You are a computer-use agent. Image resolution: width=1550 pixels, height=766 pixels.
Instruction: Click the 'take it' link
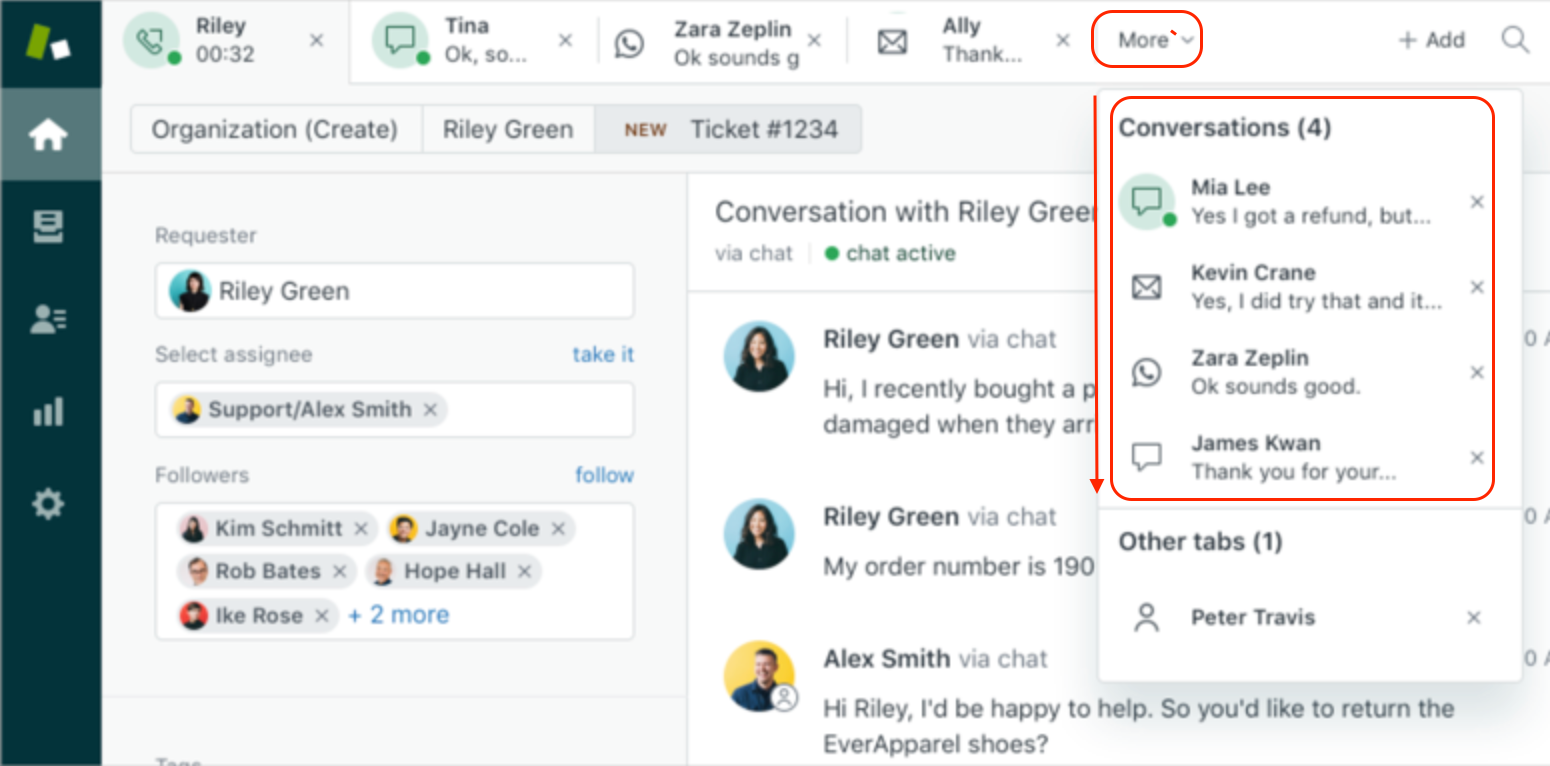[603, 354]
